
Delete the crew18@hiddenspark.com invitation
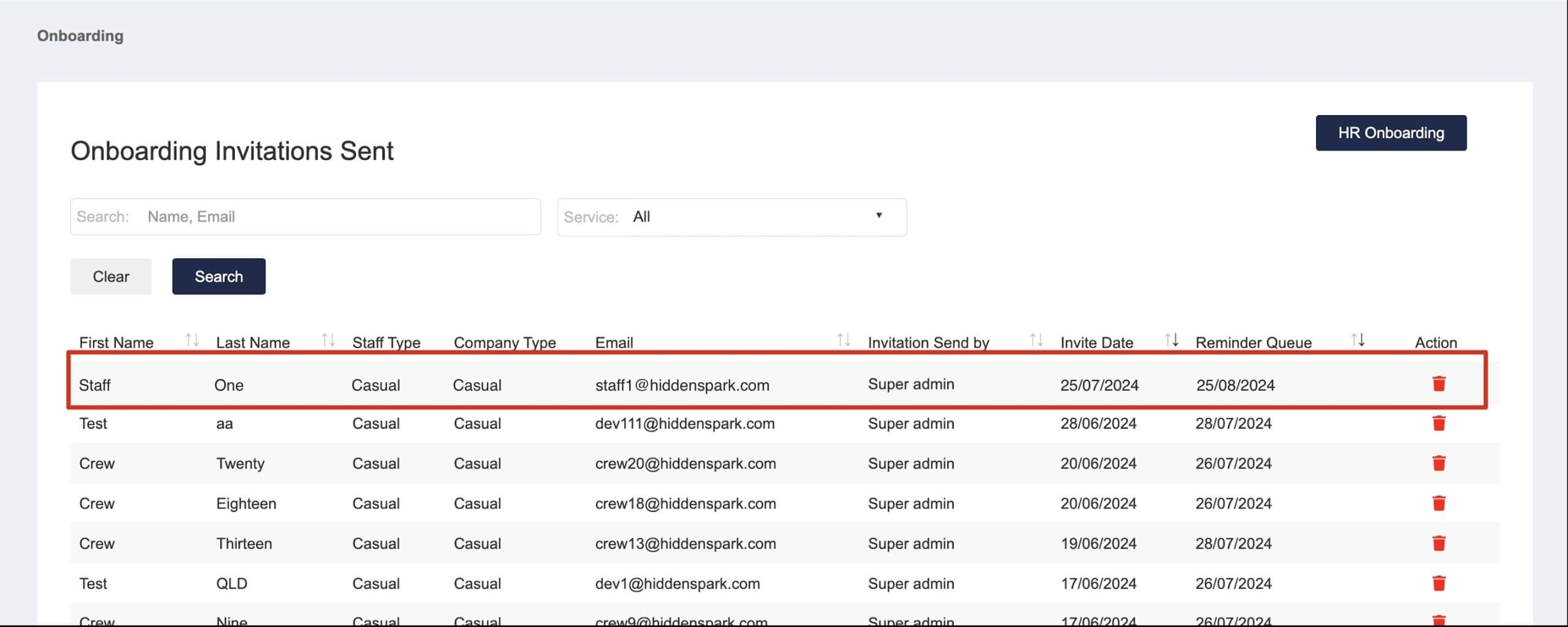point(1439,503)
